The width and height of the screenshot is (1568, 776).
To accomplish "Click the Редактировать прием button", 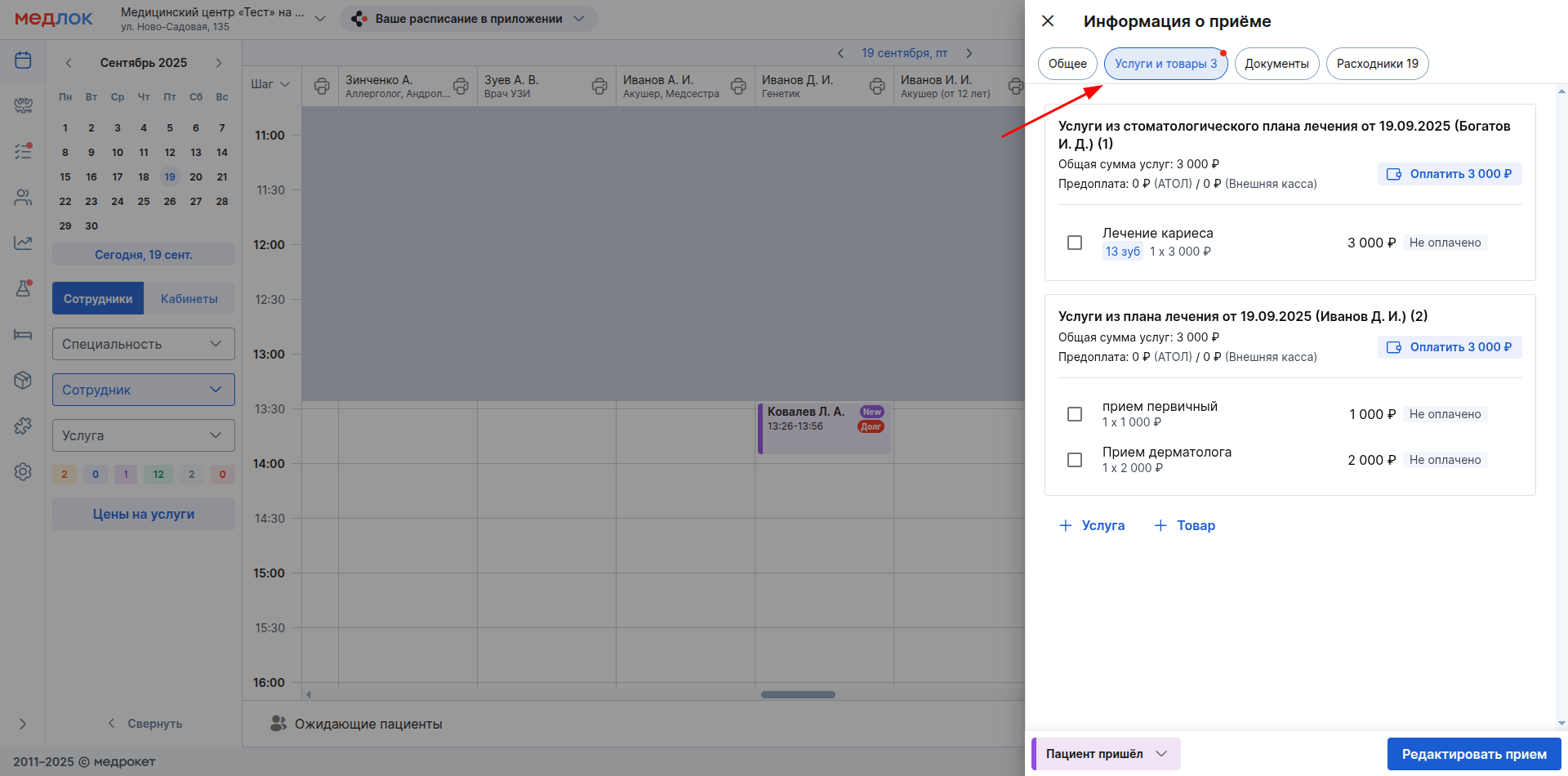I will pos(1474,754).
